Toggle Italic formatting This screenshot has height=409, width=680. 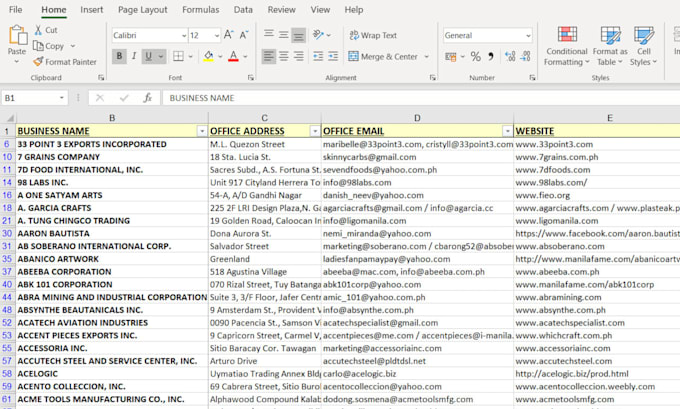[134, 56]
